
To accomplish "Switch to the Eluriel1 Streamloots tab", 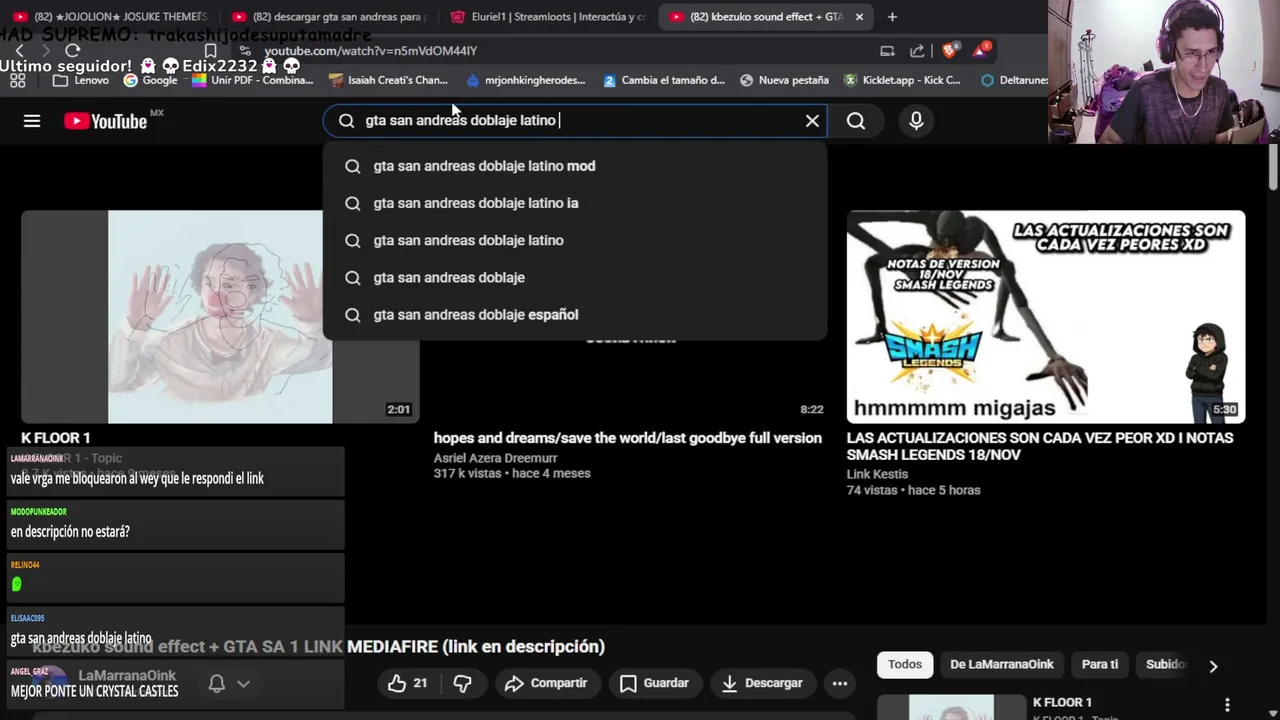I will coord(548,17).
